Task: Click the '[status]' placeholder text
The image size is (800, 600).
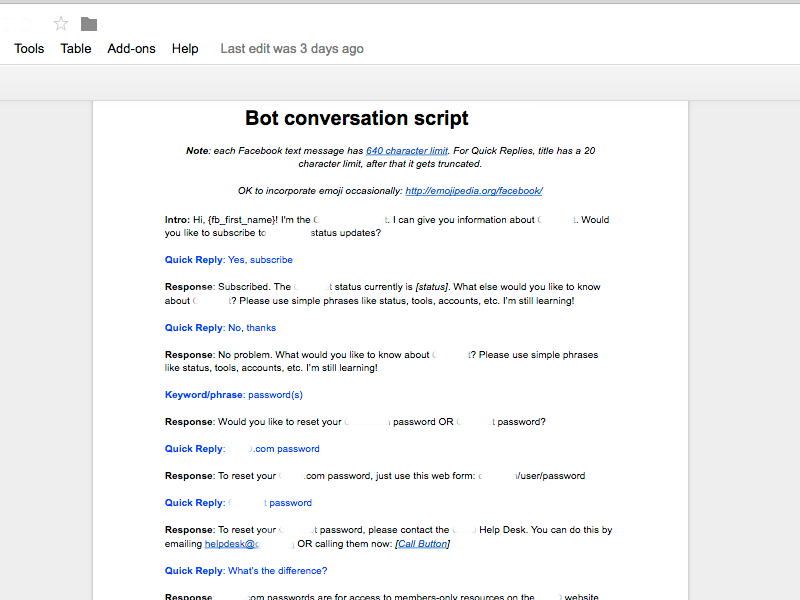Action: pyautogui.click(x=432, y=287)
